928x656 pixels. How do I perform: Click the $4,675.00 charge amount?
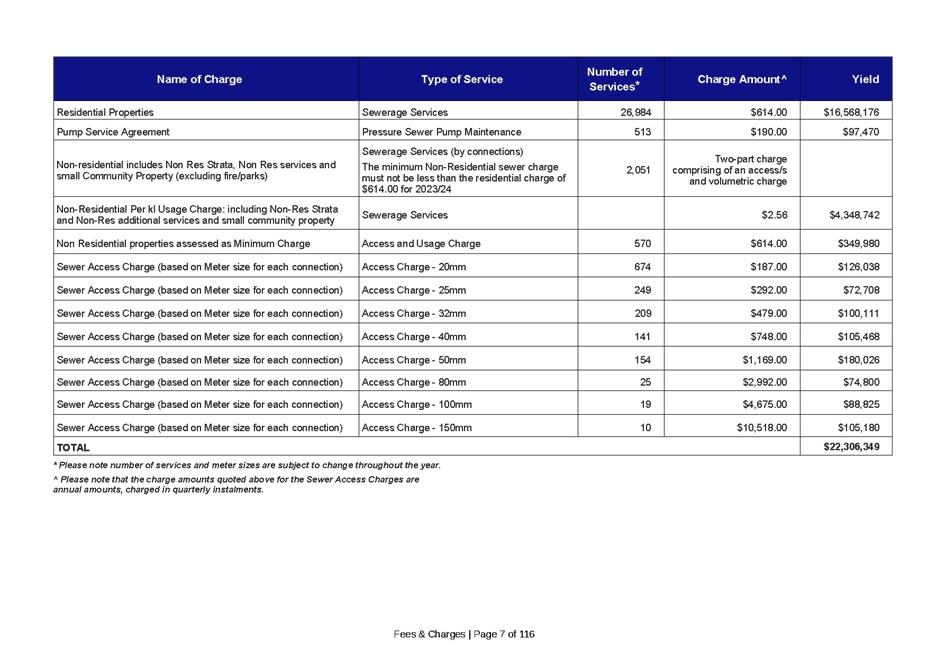765,404
